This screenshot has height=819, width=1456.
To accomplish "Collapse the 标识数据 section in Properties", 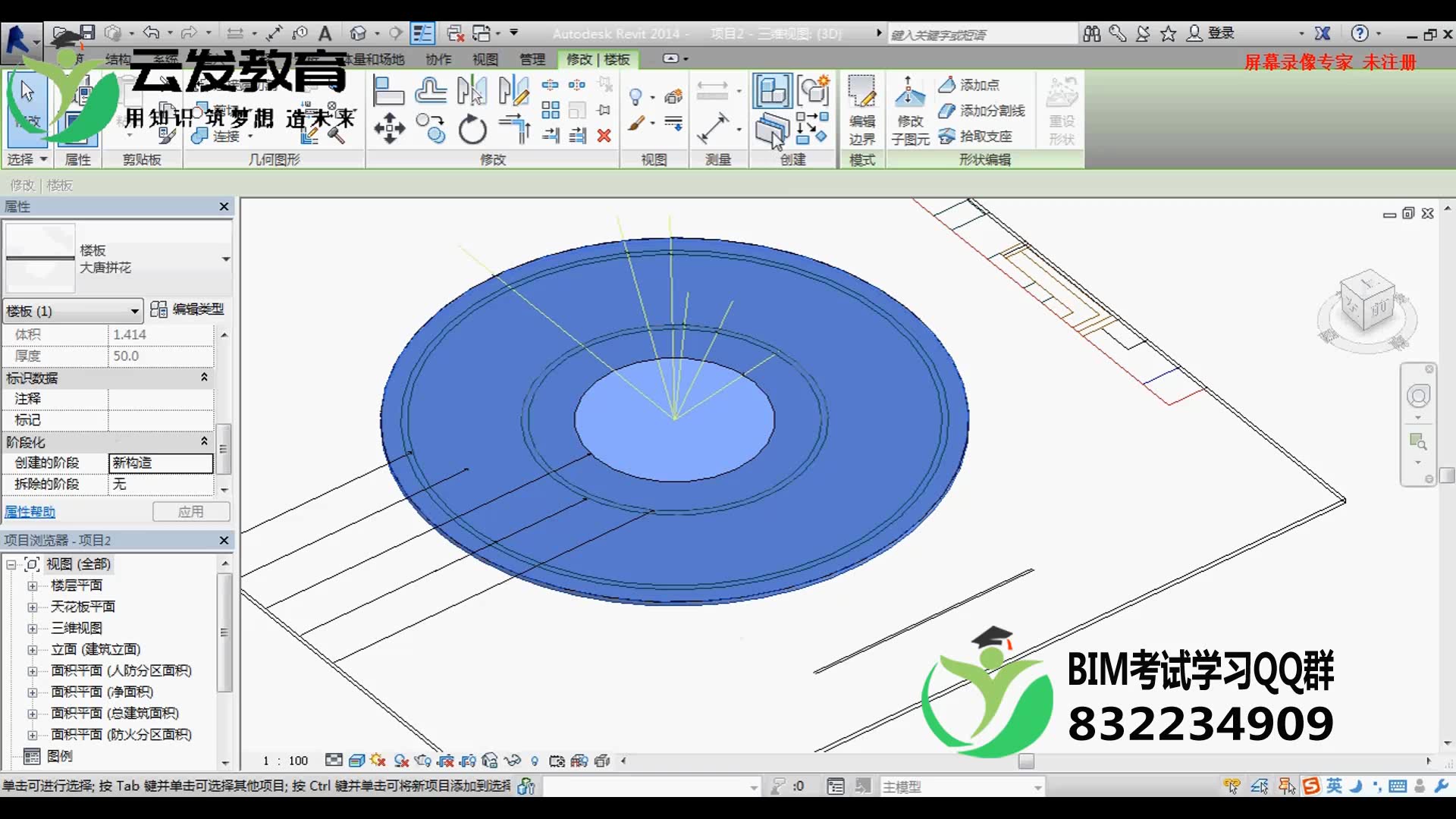I will (x=203, y=378).
